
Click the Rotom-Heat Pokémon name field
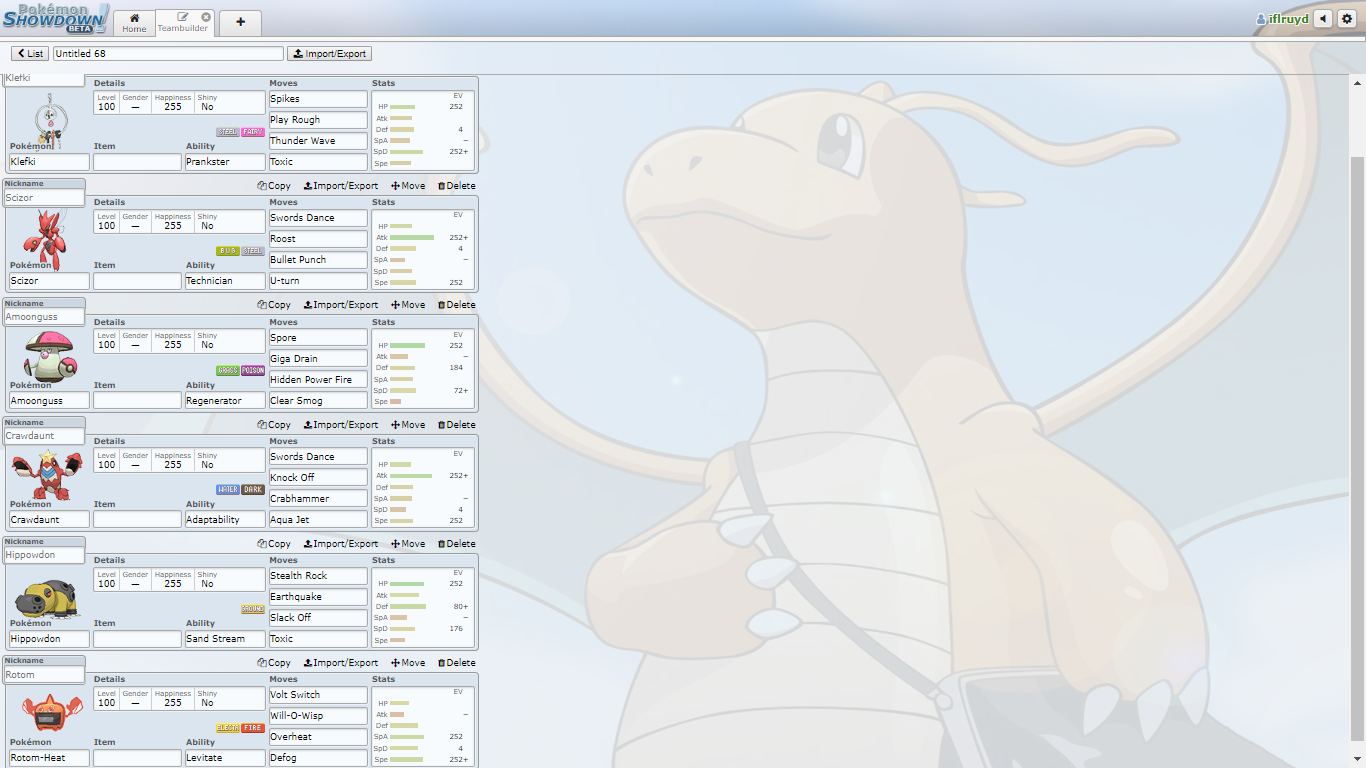(49, 758)
